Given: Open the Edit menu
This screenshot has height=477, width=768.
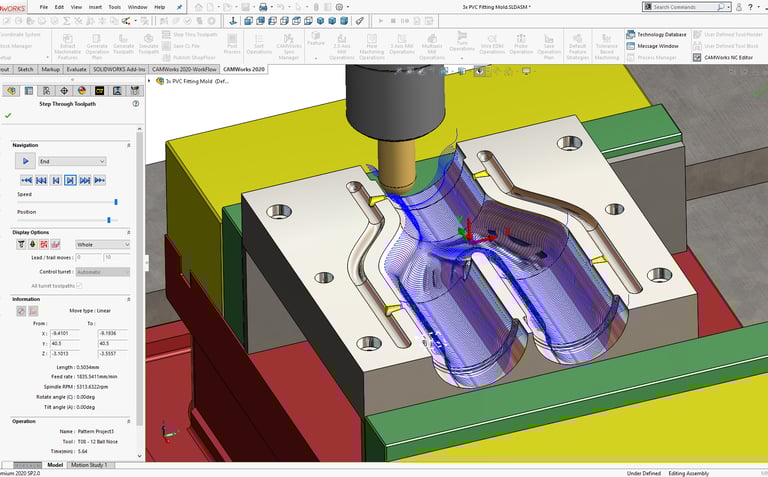Looking at the screenshot, I should point(59,7).
